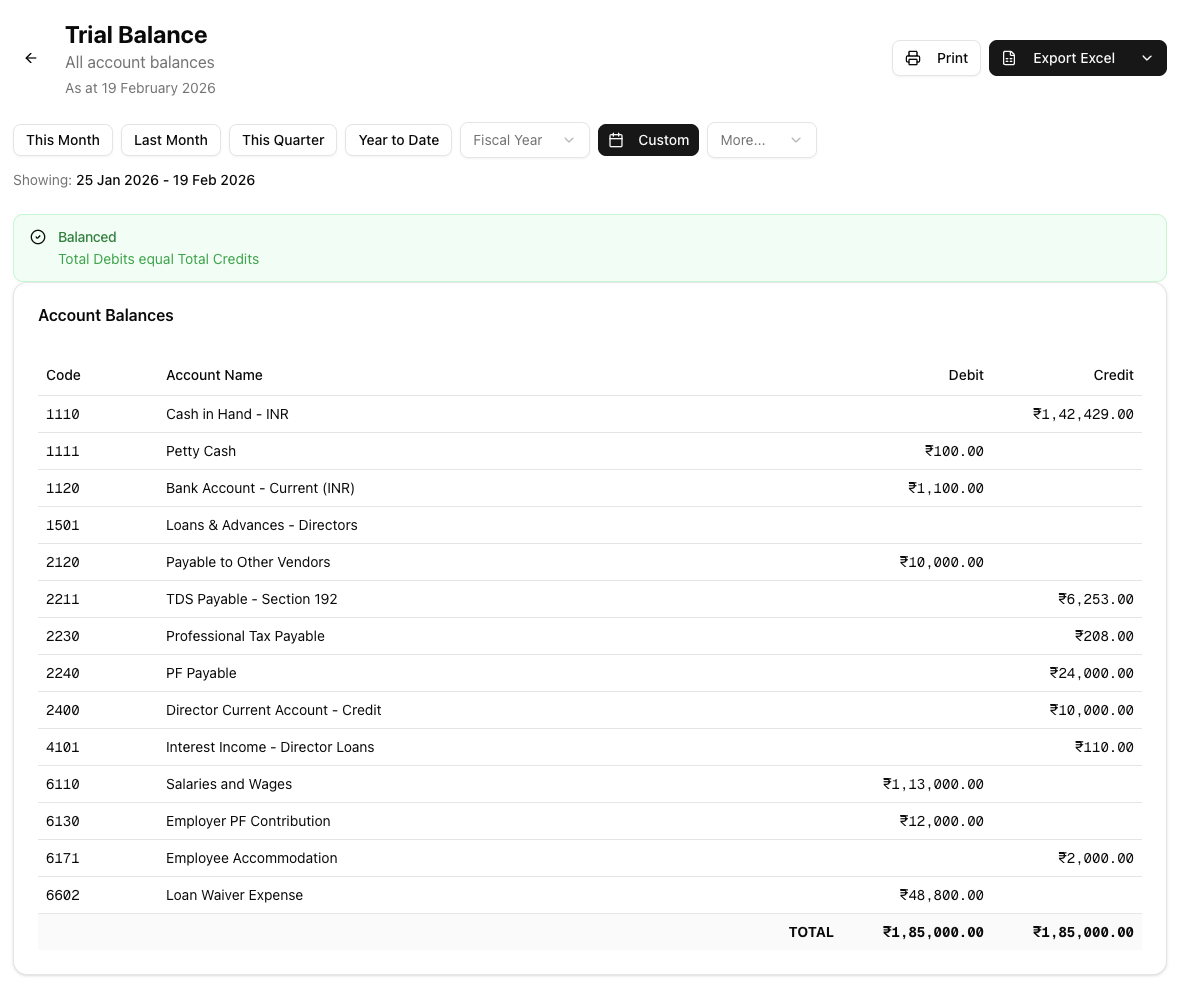This screenshot has height=994, width=1183.
Task: Click the spreadsheet icon on Export Excel
Action: click(x=1010, y=58)
